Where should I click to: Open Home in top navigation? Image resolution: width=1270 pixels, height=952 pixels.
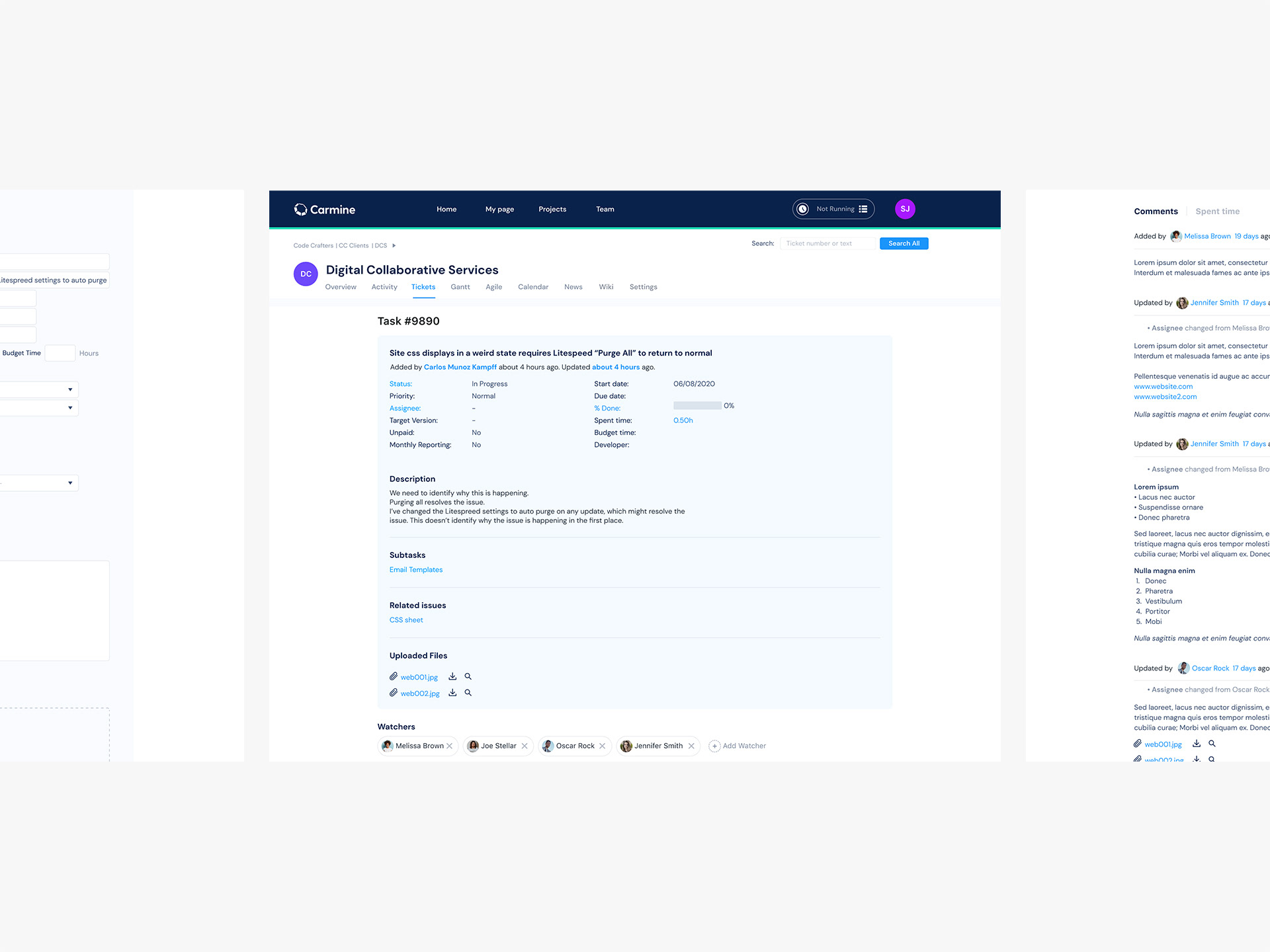[x=446, y=209]
